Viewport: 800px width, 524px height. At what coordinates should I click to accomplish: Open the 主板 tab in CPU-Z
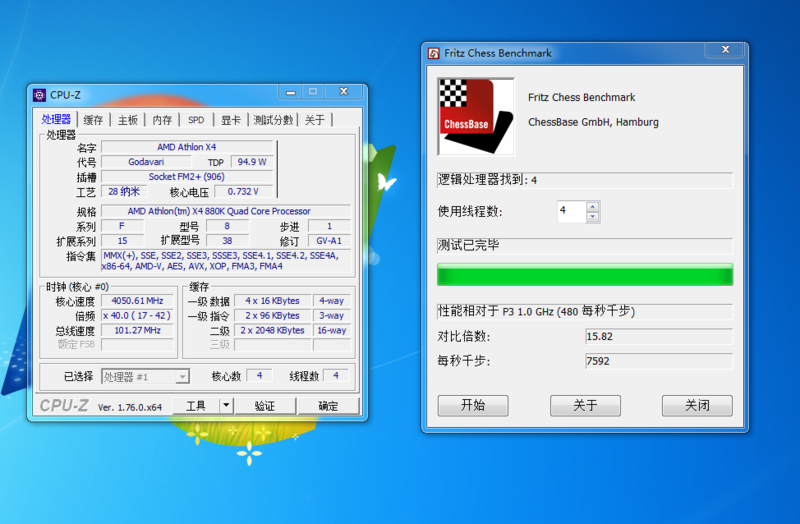[128, 120]
